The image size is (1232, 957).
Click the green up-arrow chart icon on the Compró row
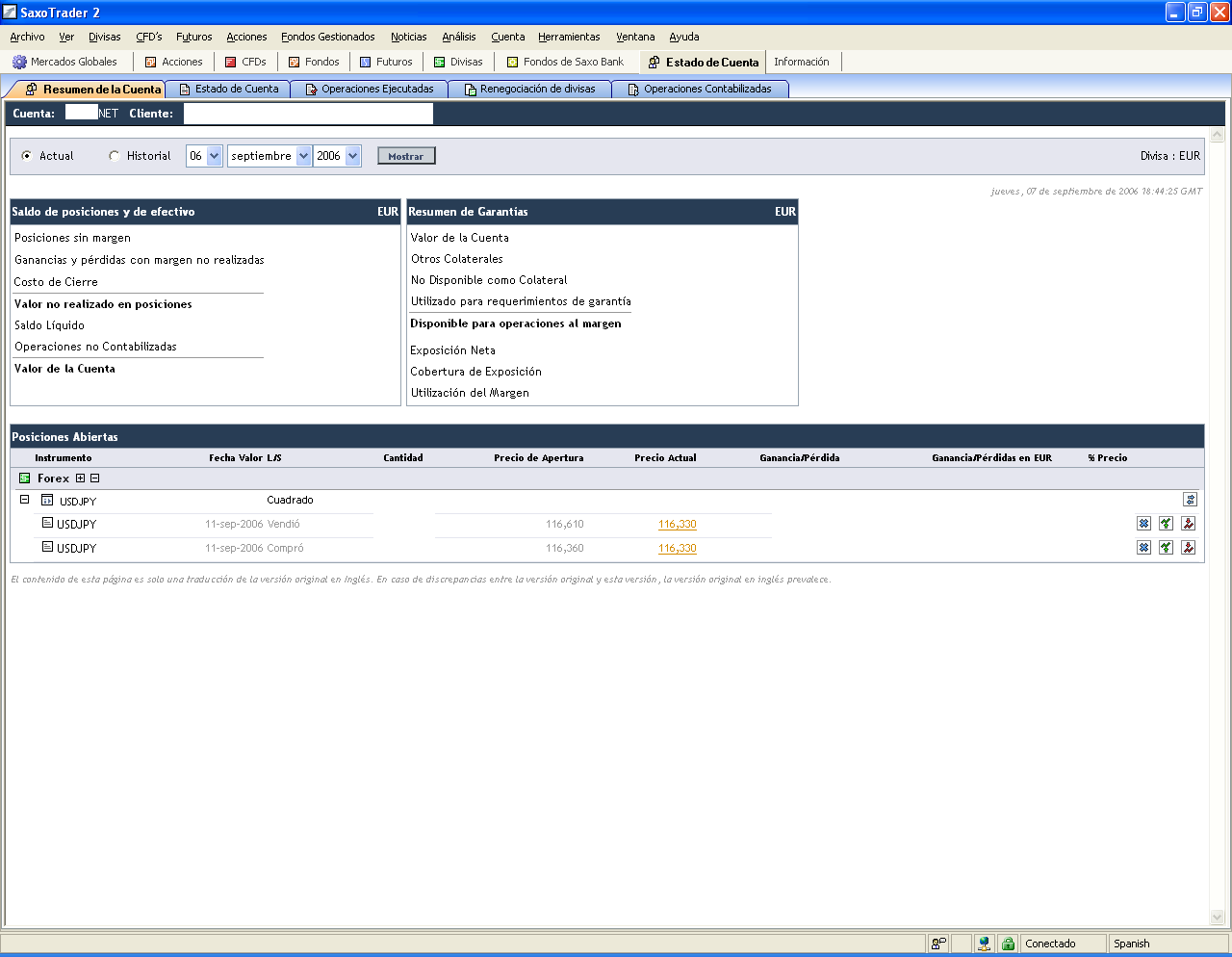tap(1166, 548)
